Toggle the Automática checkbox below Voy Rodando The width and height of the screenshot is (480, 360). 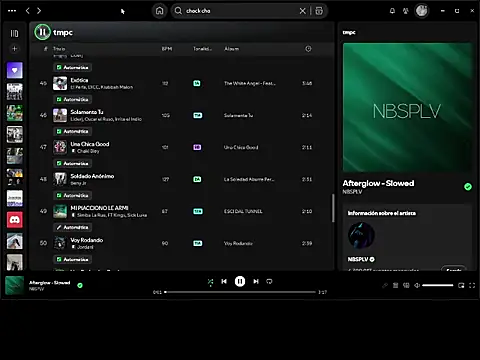click(x=73, y=259)
